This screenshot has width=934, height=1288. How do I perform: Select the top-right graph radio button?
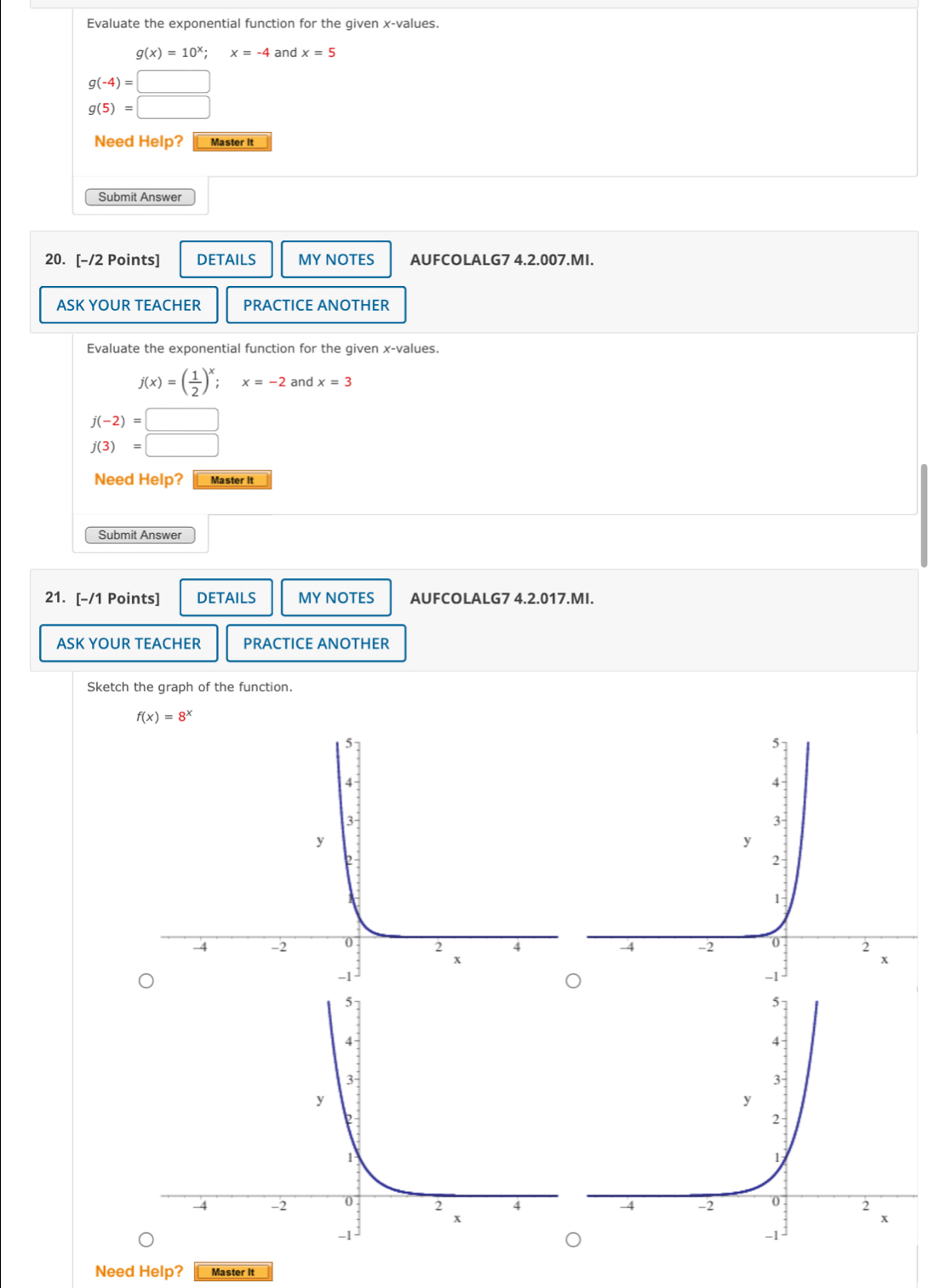tap(573, 980)
